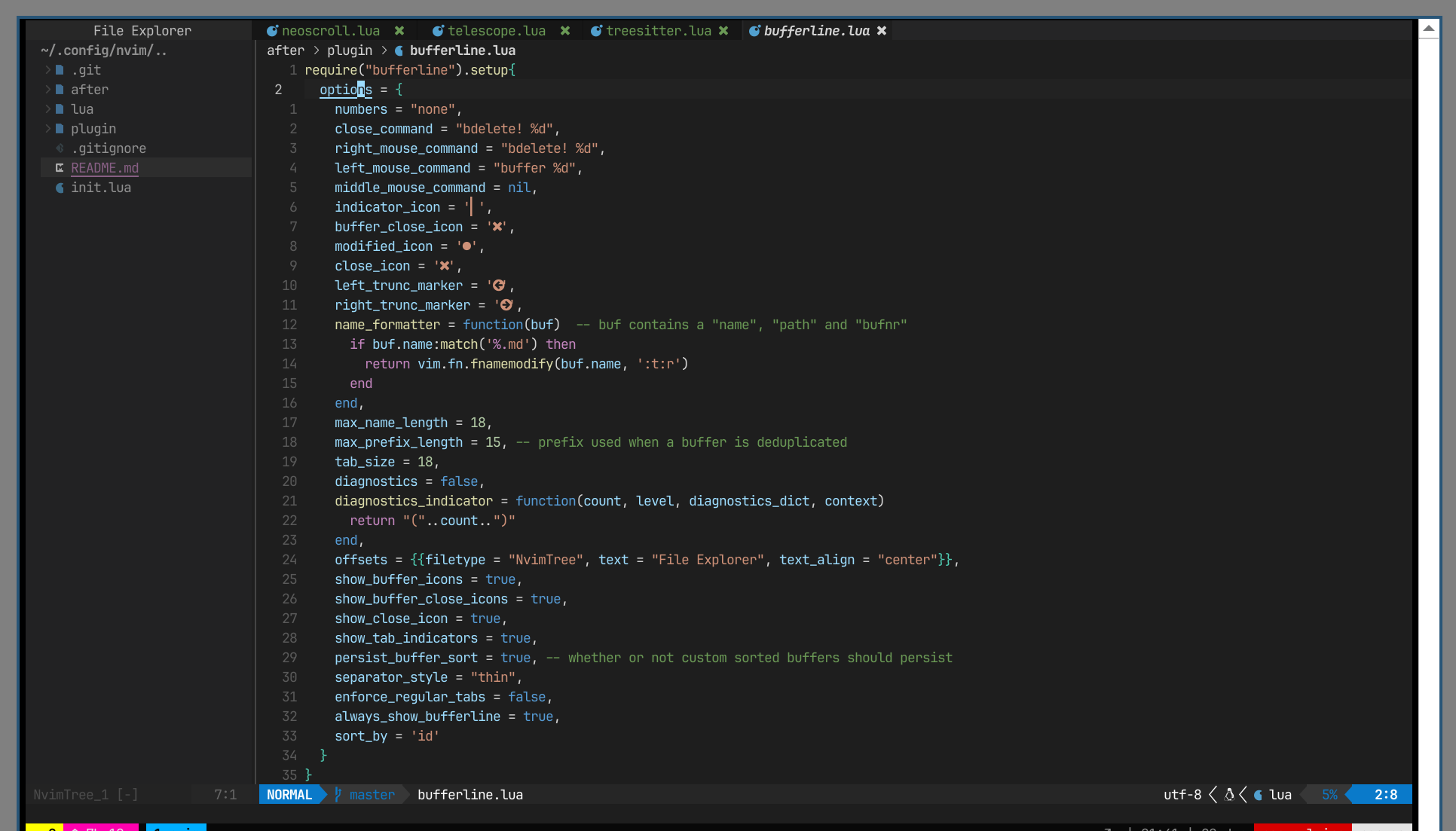Click the Lua icon beside init.lua
1456x831 pixels.
coord(59,188)
